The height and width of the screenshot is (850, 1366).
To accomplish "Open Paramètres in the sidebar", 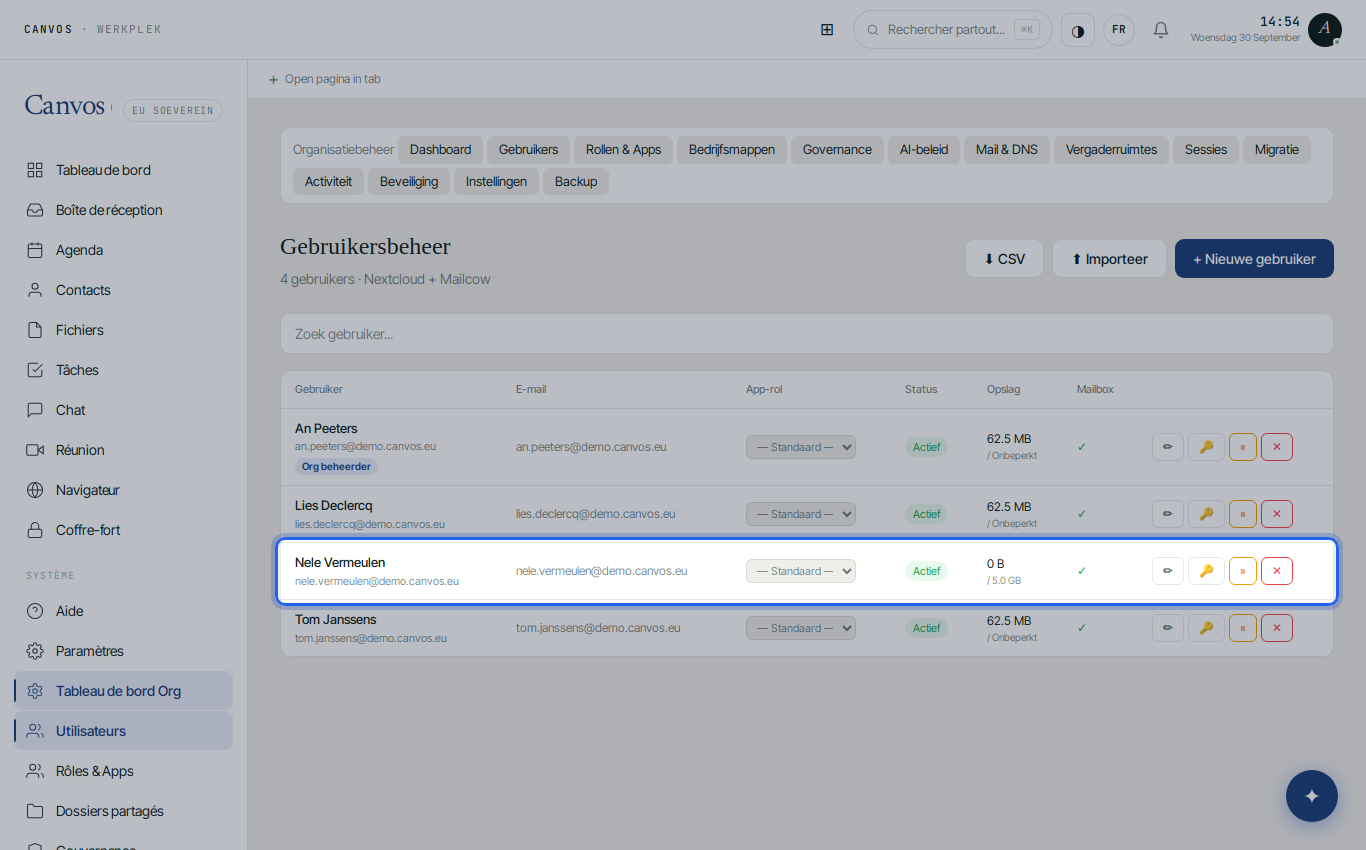I will (124, 651).
